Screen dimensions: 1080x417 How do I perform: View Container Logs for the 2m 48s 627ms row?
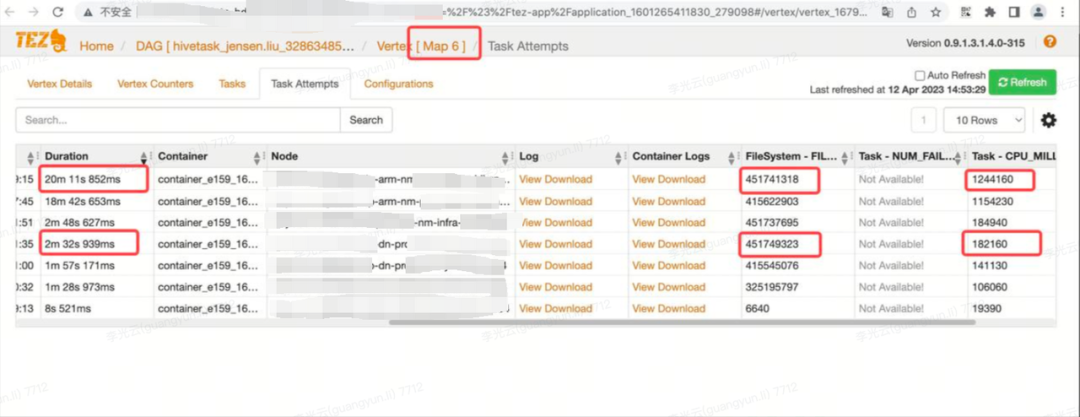644,223
